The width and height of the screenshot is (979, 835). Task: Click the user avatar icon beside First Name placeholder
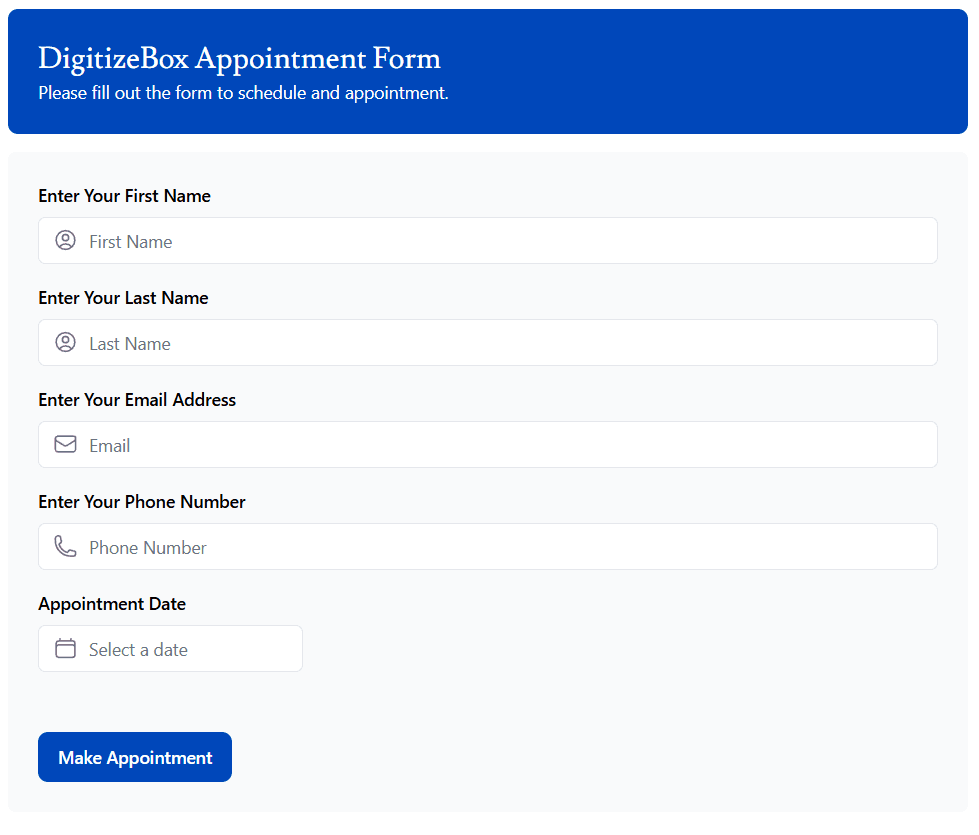point(65,240)
